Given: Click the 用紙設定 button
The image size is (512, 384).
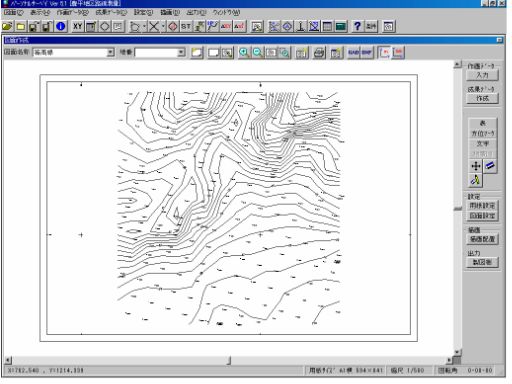Looking at the screenshot, I should point(482,205).
